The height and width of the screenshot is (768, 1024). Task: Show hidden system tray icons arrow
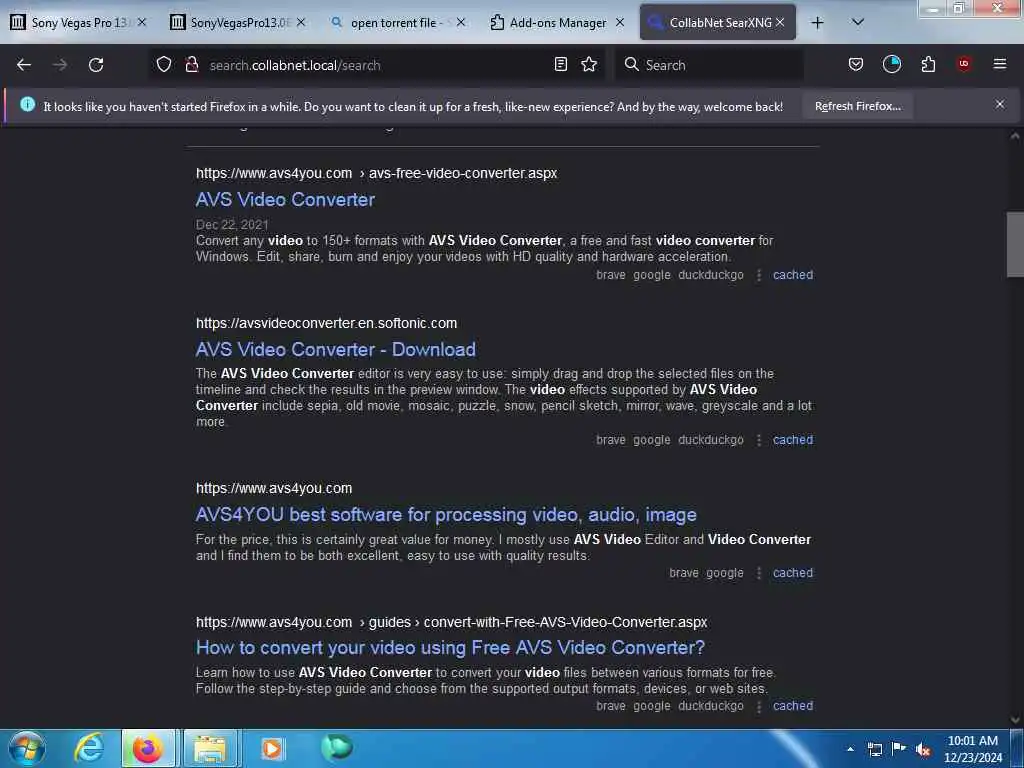tap(850, 749)
